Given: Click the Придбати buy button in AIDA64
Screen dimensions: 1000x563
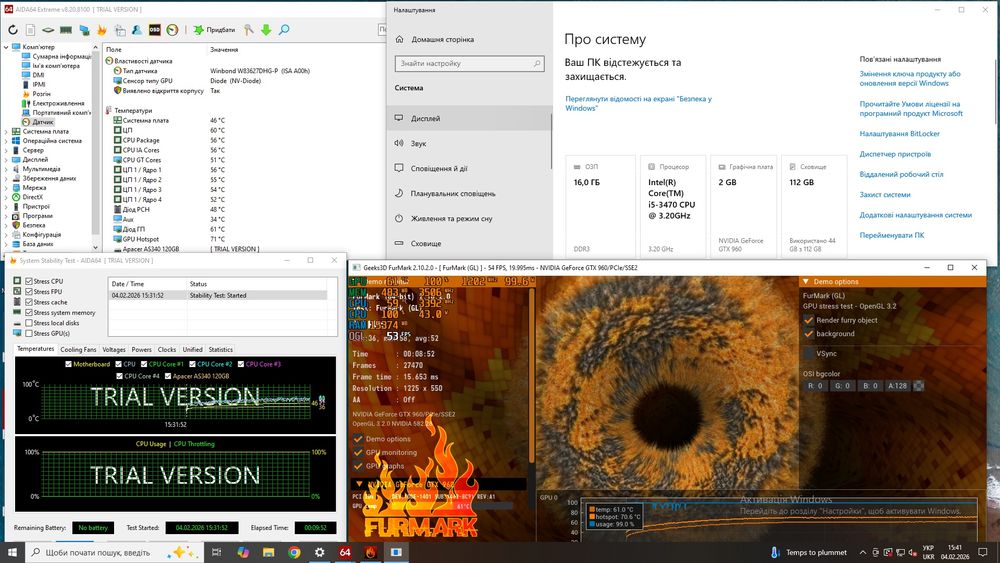Looking at the screenshot, I should 214,30.
